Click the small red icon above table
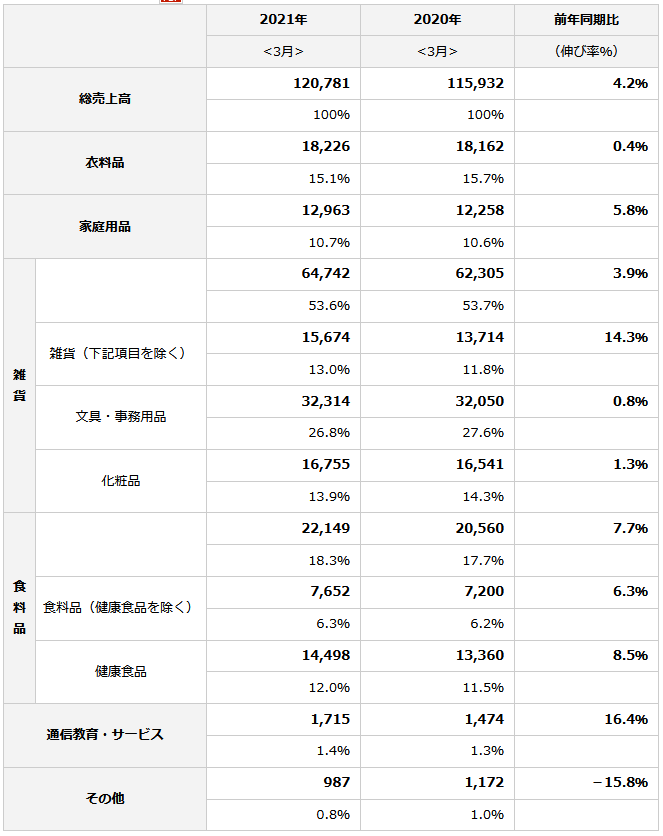Screen dimensions: 663x836 click(170, 2)
